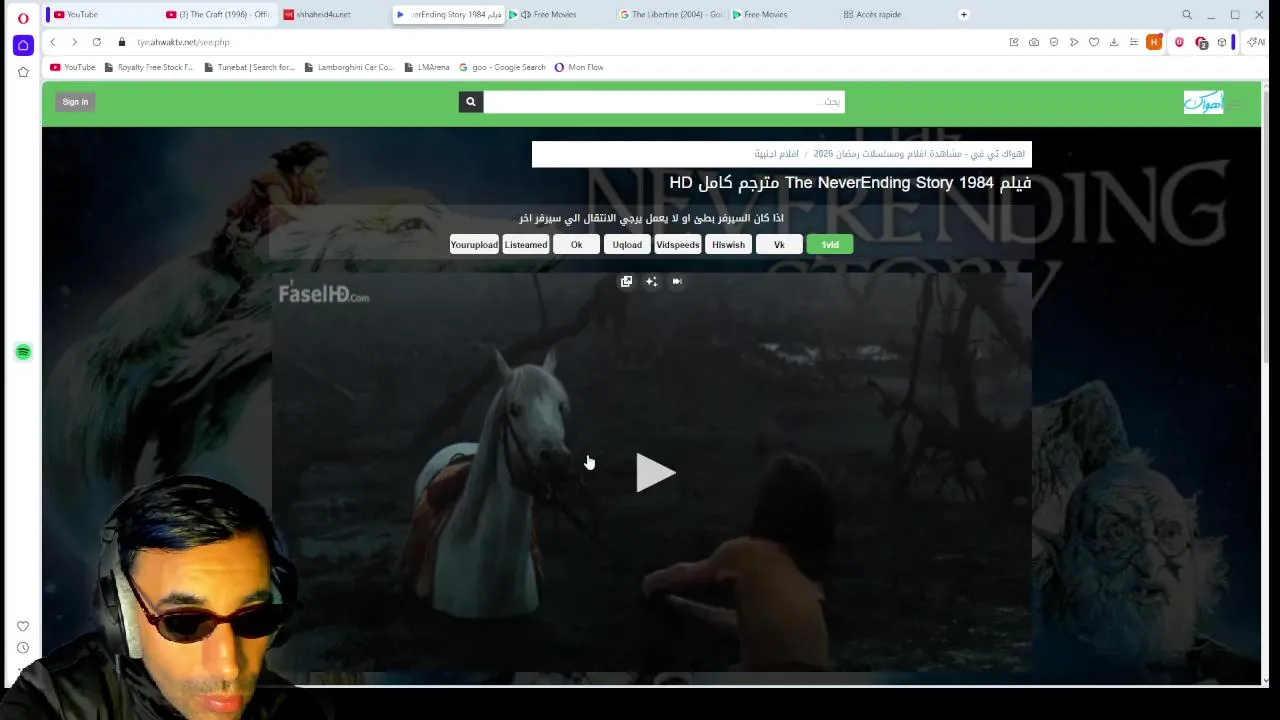Click the site search magnifier button
This screenshot has width=1280, height=720.
[x=471, y=102]
